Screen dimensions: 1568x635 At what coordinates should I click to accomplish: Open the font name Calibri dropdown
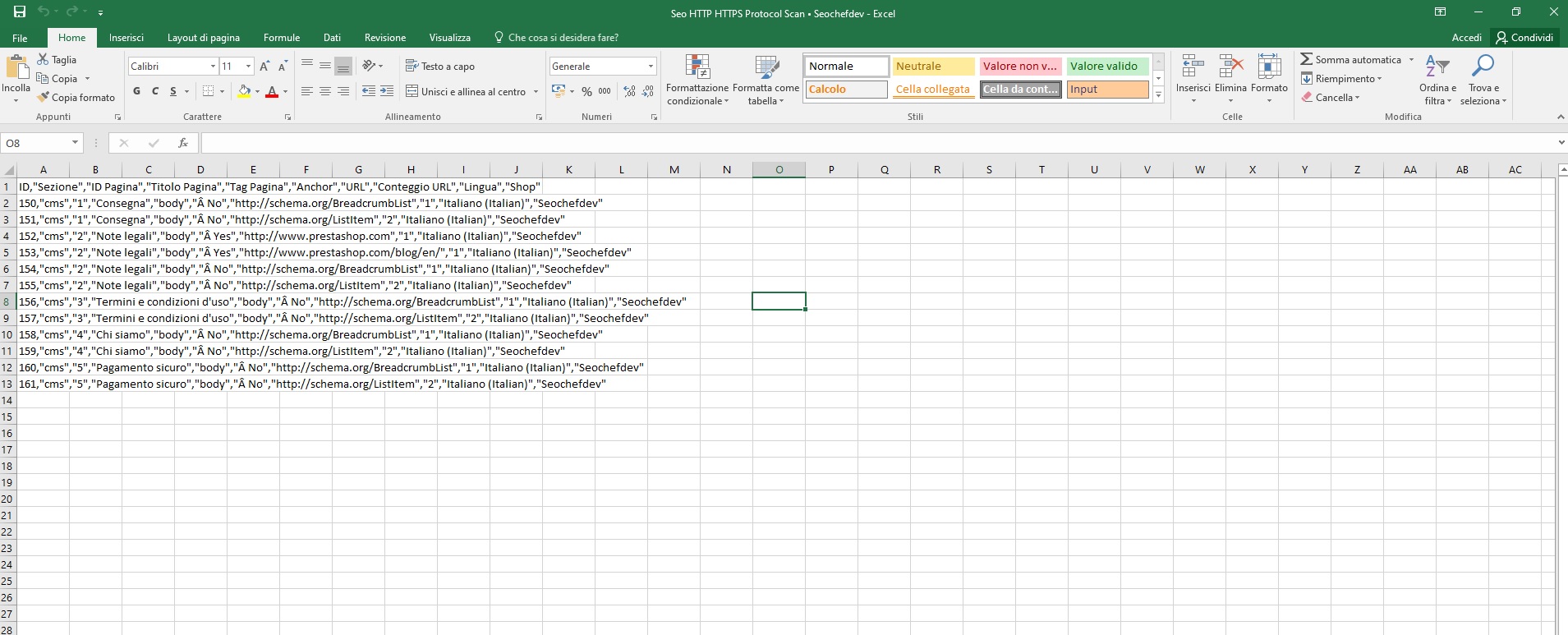213,66
